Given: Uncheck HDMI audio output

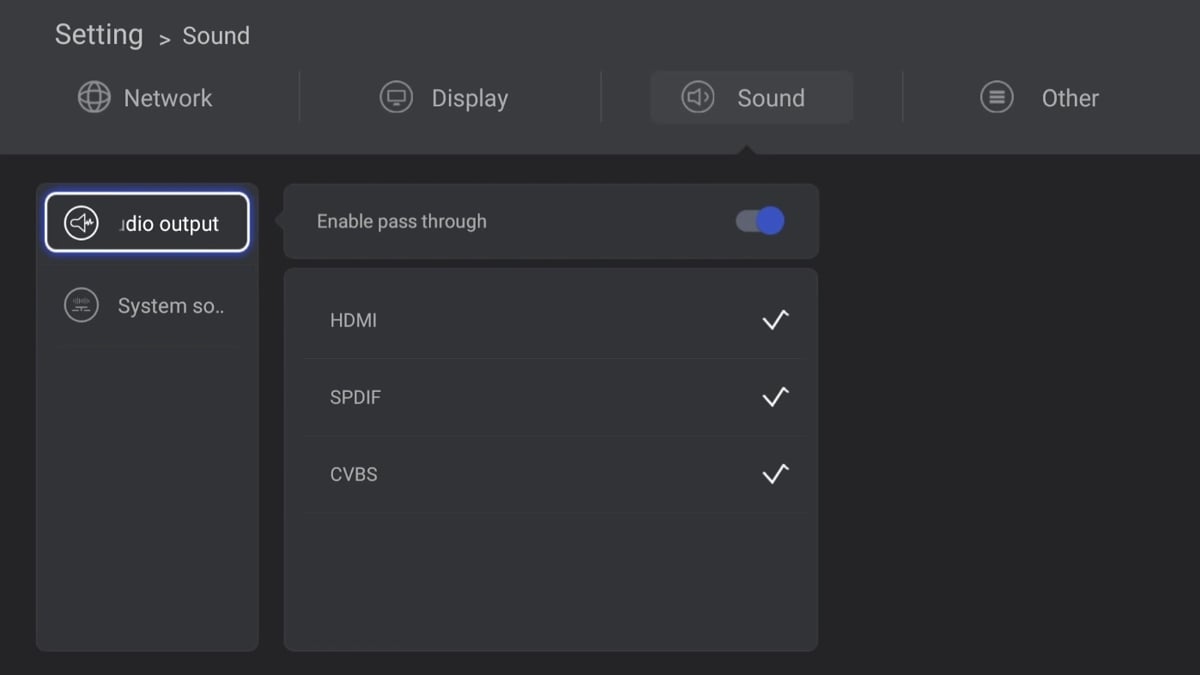Looking at the screenshot, I should coord(775,320).
